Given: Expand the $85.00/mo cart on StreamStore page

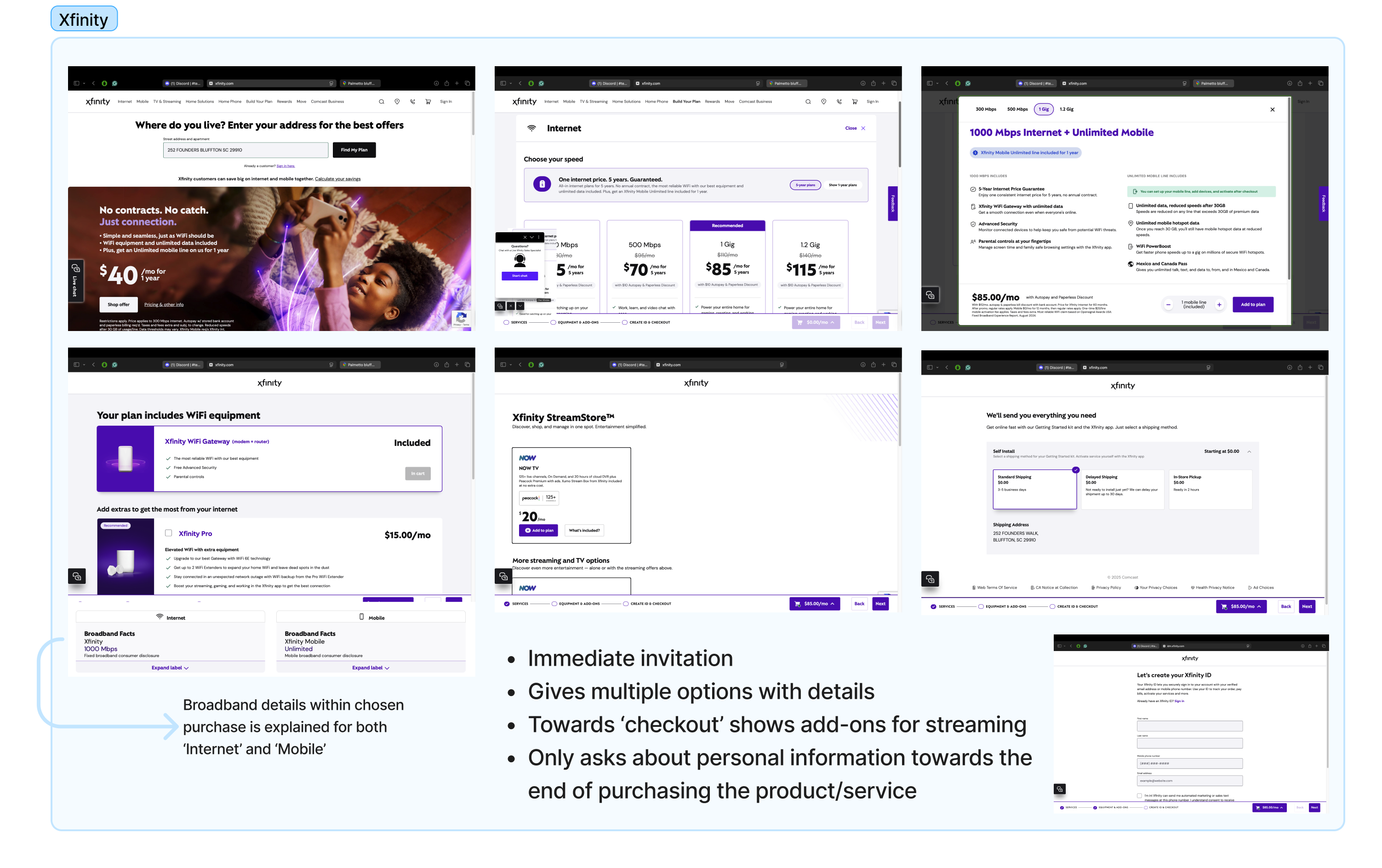Looking at the screenshot, I should [814, 604].
